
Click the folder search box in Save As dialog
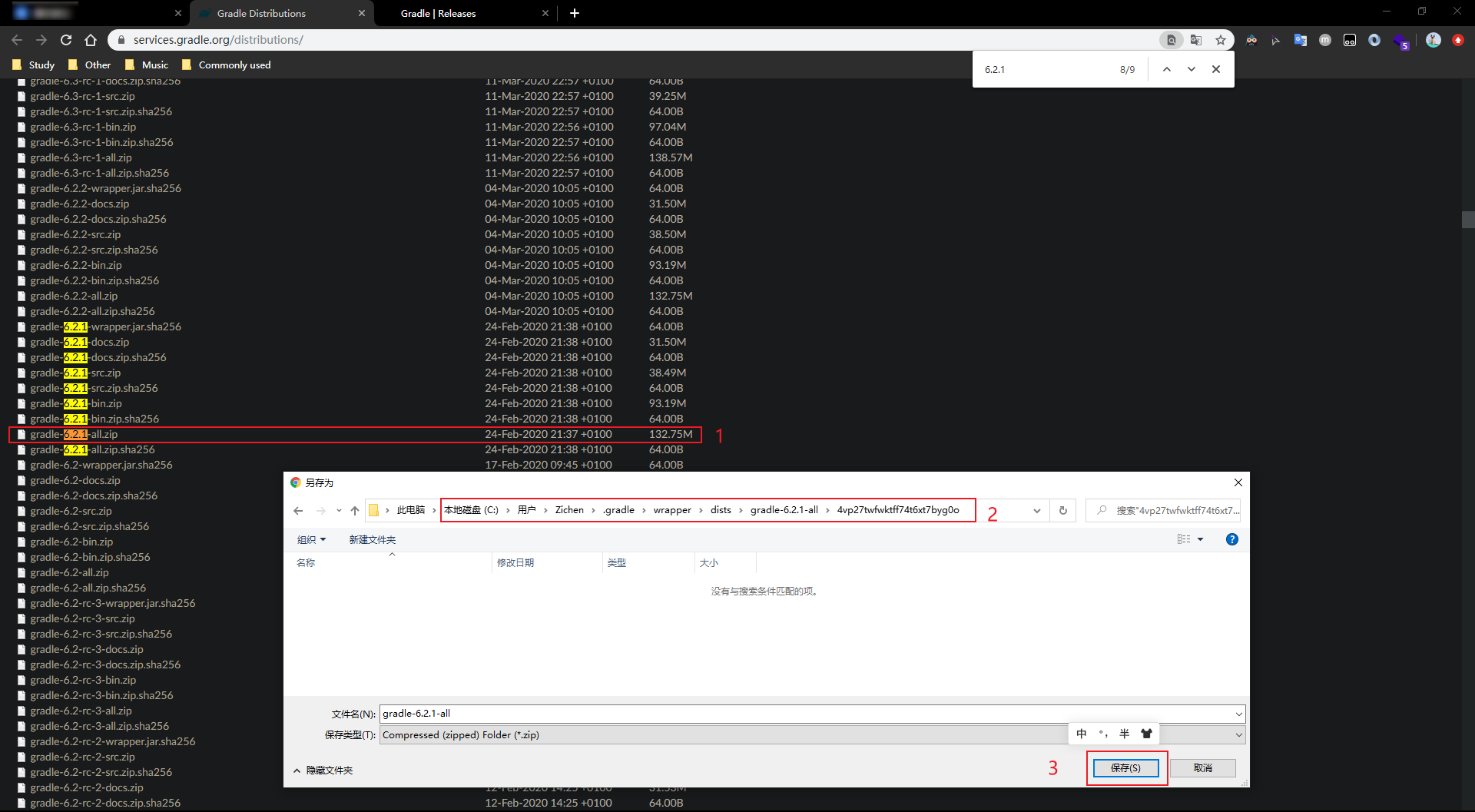coord(1163,510)
